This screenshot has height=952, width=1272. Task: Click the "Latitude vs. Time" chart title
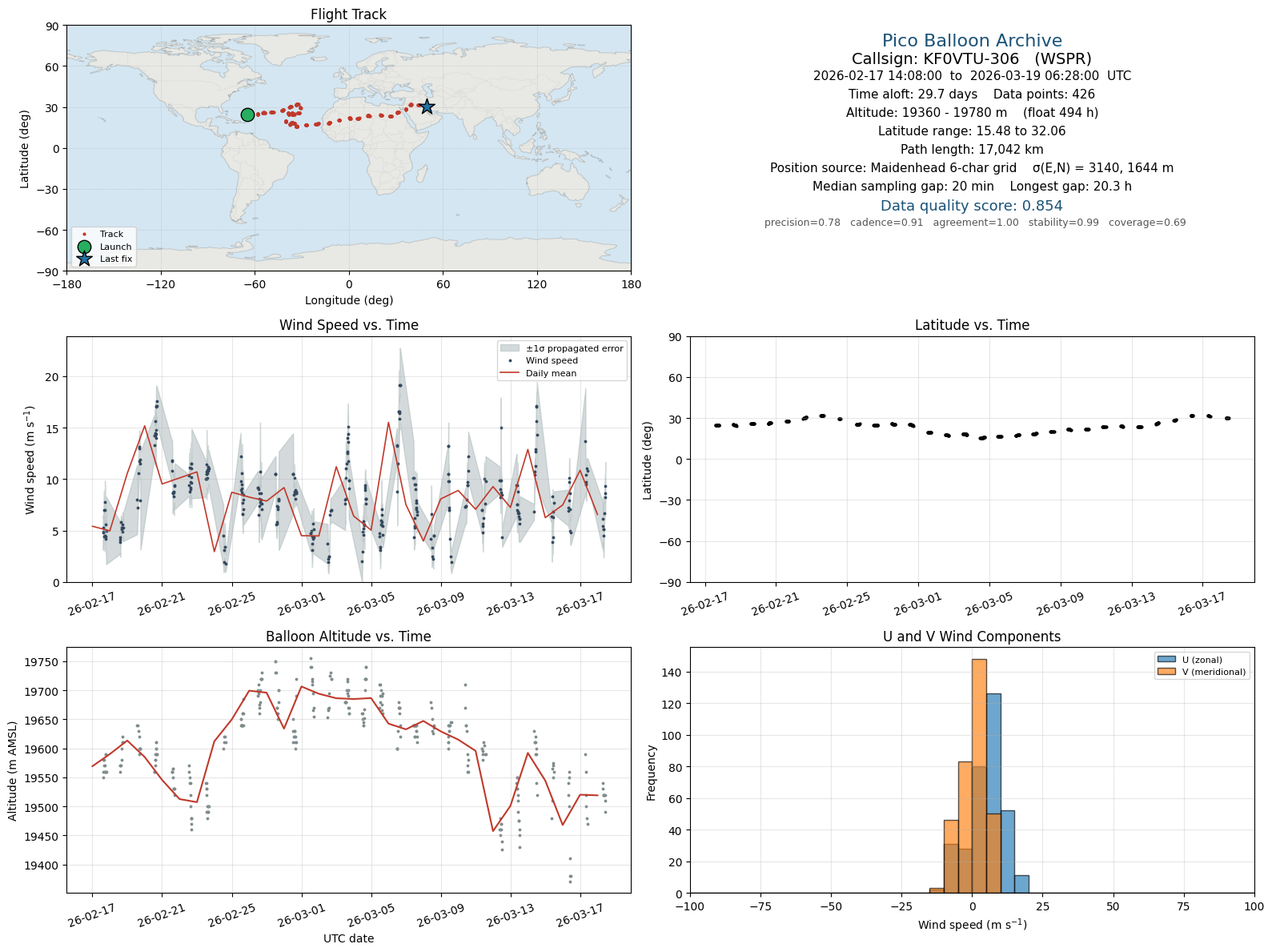[x=972, y=325]
